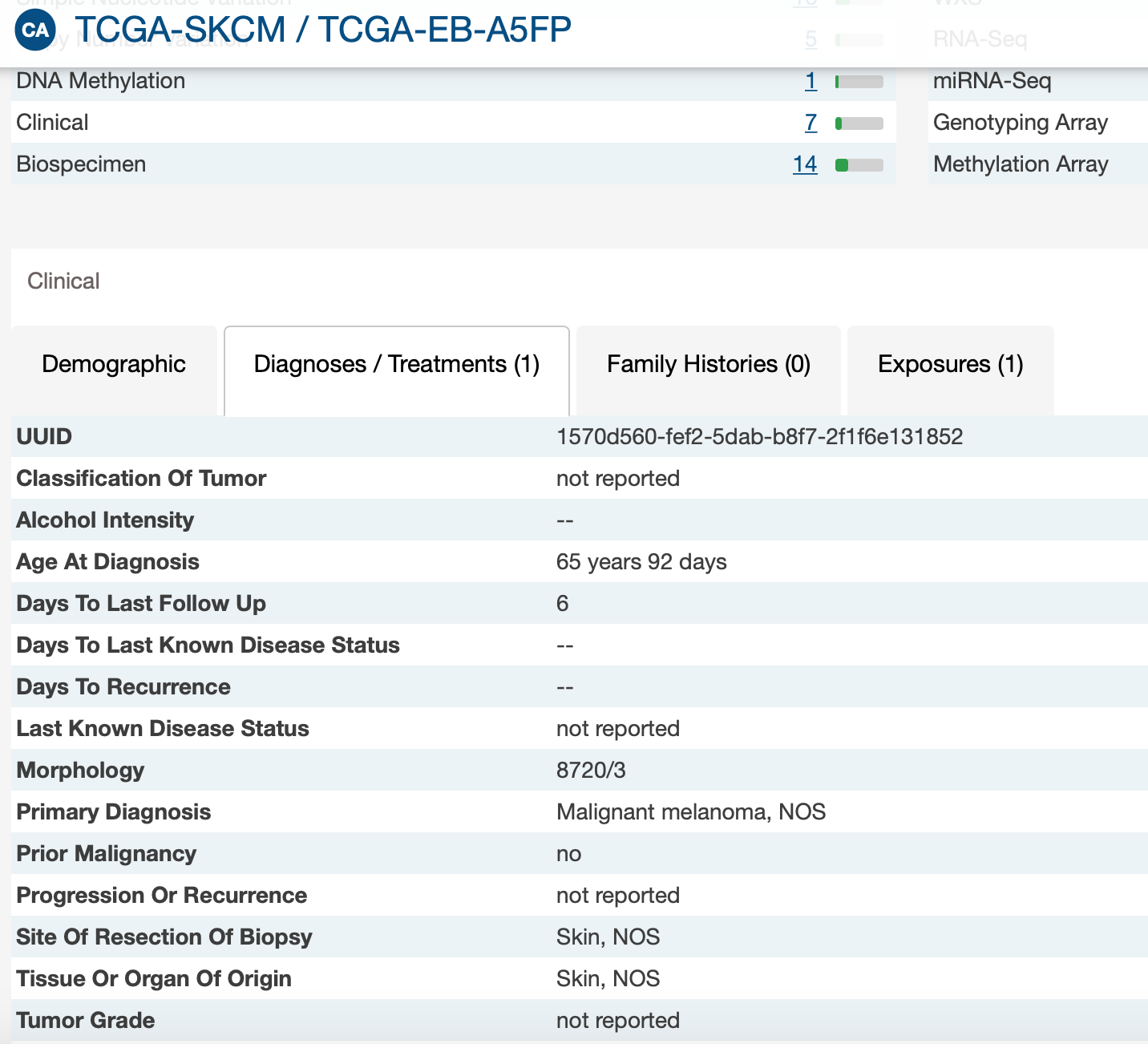Viewport: 1148px width, 1044px height.
Task: Select Classification Of Tumor value not reported
Action: coord(618,479)
